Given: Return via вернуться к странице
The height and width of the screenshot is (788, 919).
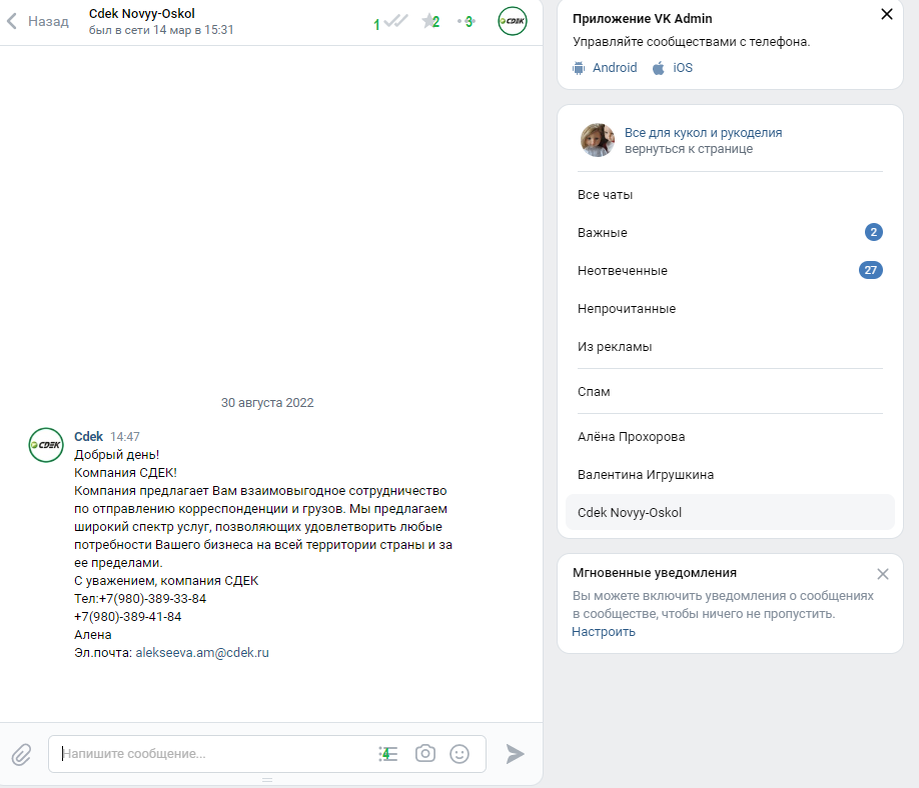Looking at the screenshot, I should pos(689,149).
